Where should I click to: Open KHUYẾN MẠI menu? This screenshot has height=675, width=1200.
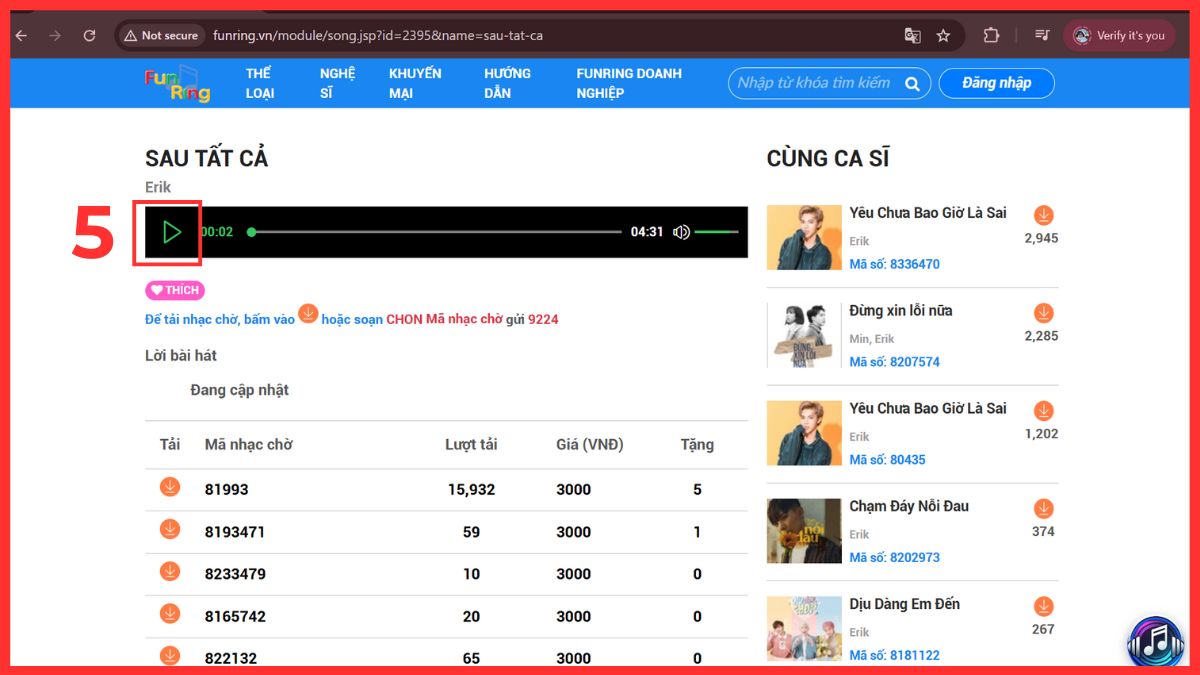(415, 83)
